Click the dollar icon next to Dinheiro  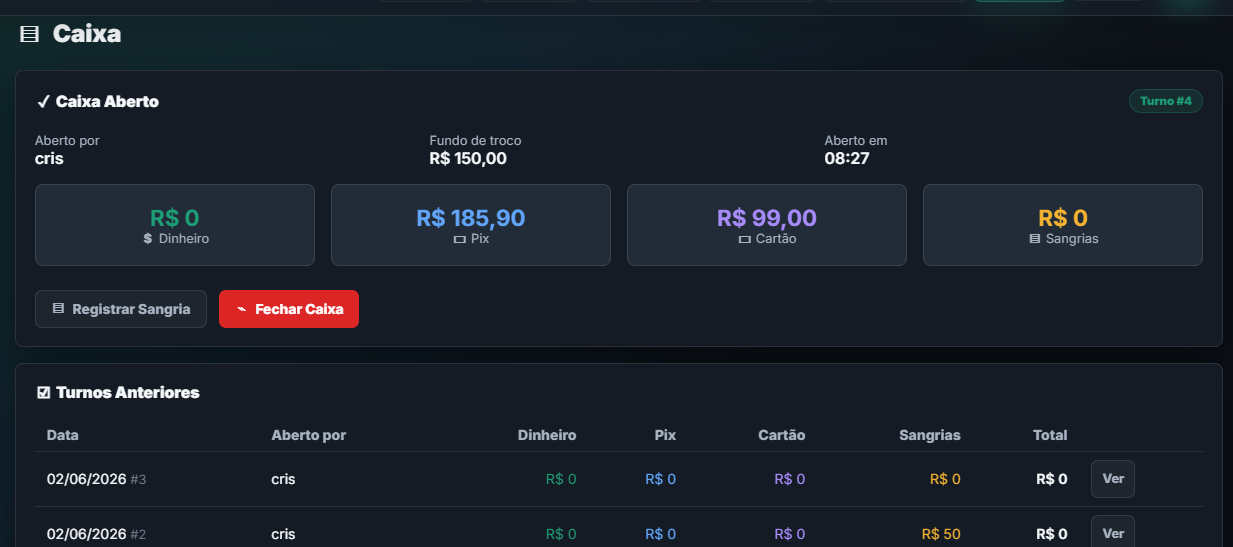point(148,239)
